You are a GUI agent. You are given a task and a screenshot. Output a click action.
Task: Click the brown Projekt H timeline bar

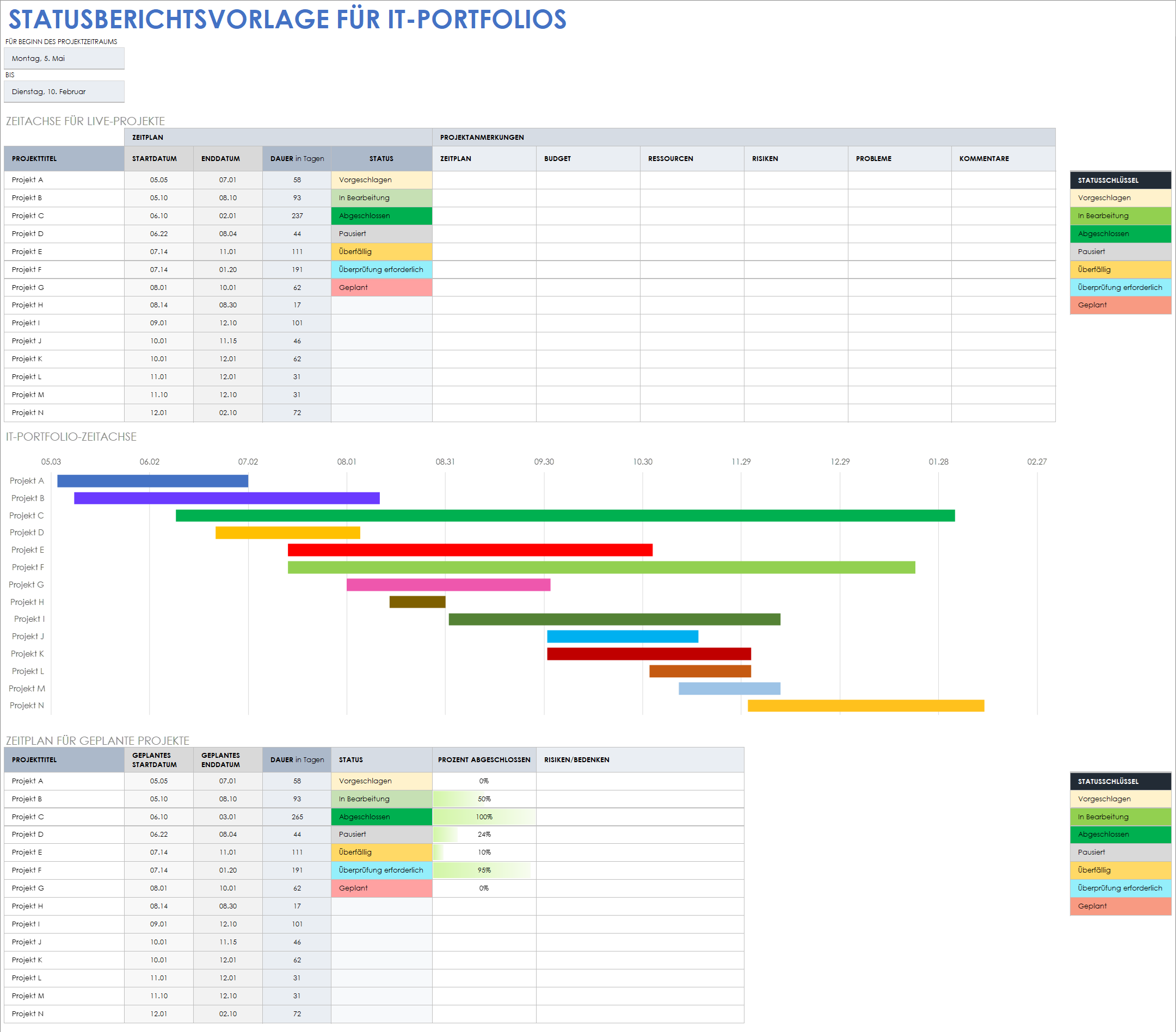[417, 602]
